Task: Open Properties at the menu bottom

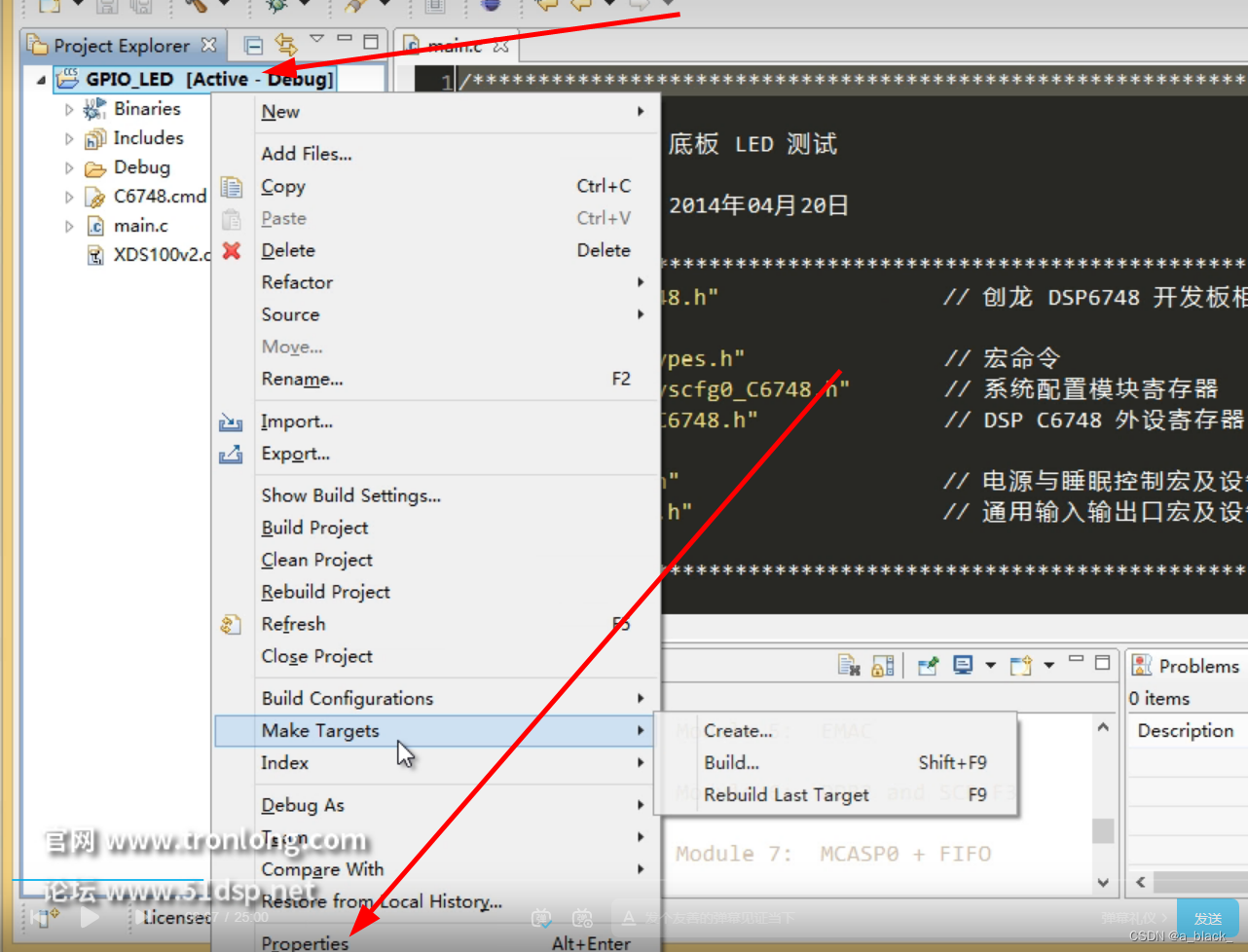Action: click(x=437, y=941)
